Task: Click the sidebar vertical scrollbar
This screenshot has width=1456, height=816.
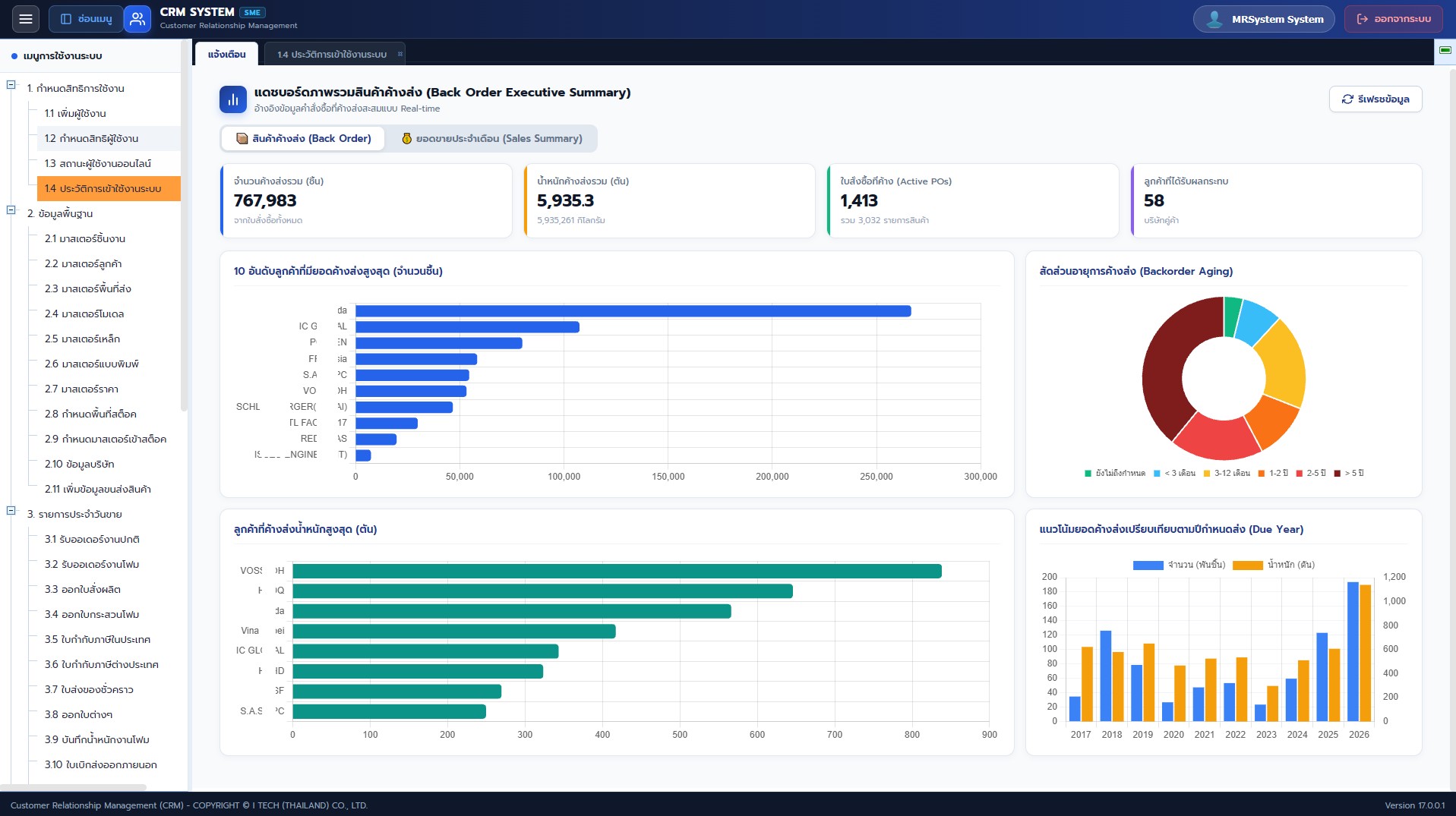Action: coord(184,225)
